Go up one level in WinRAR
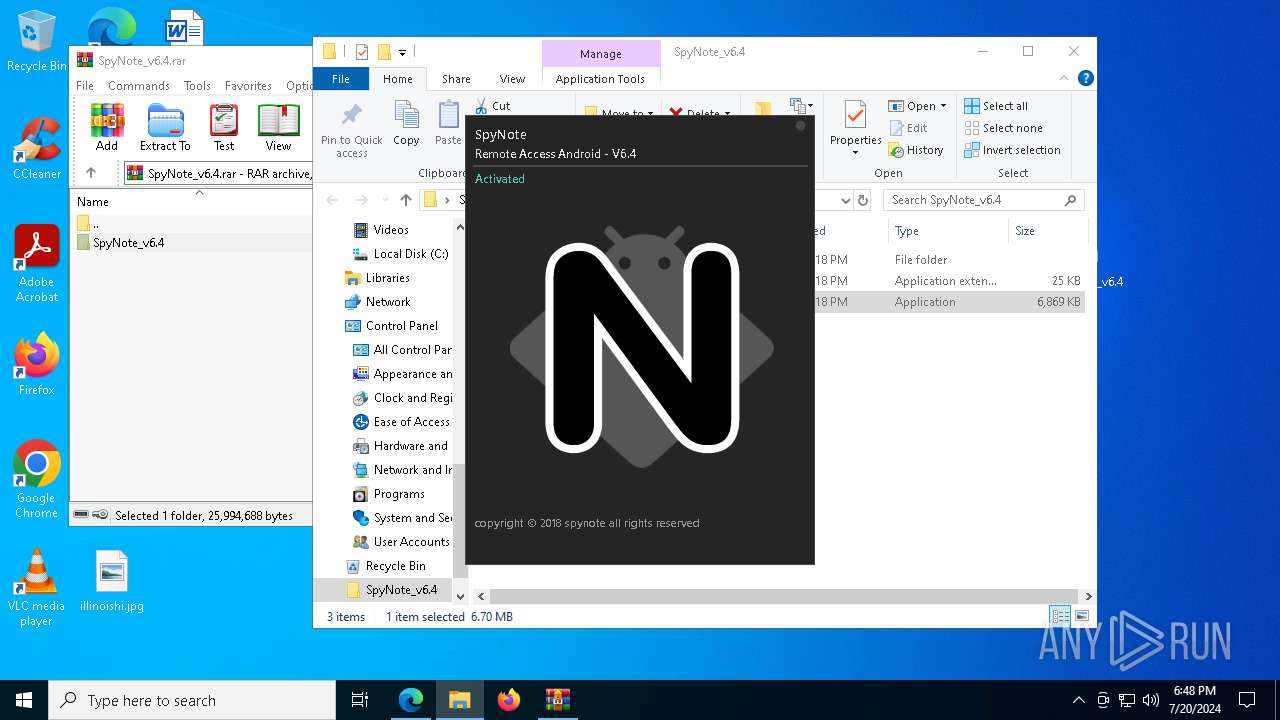The image size is (1280, 720). coord(91,173)
